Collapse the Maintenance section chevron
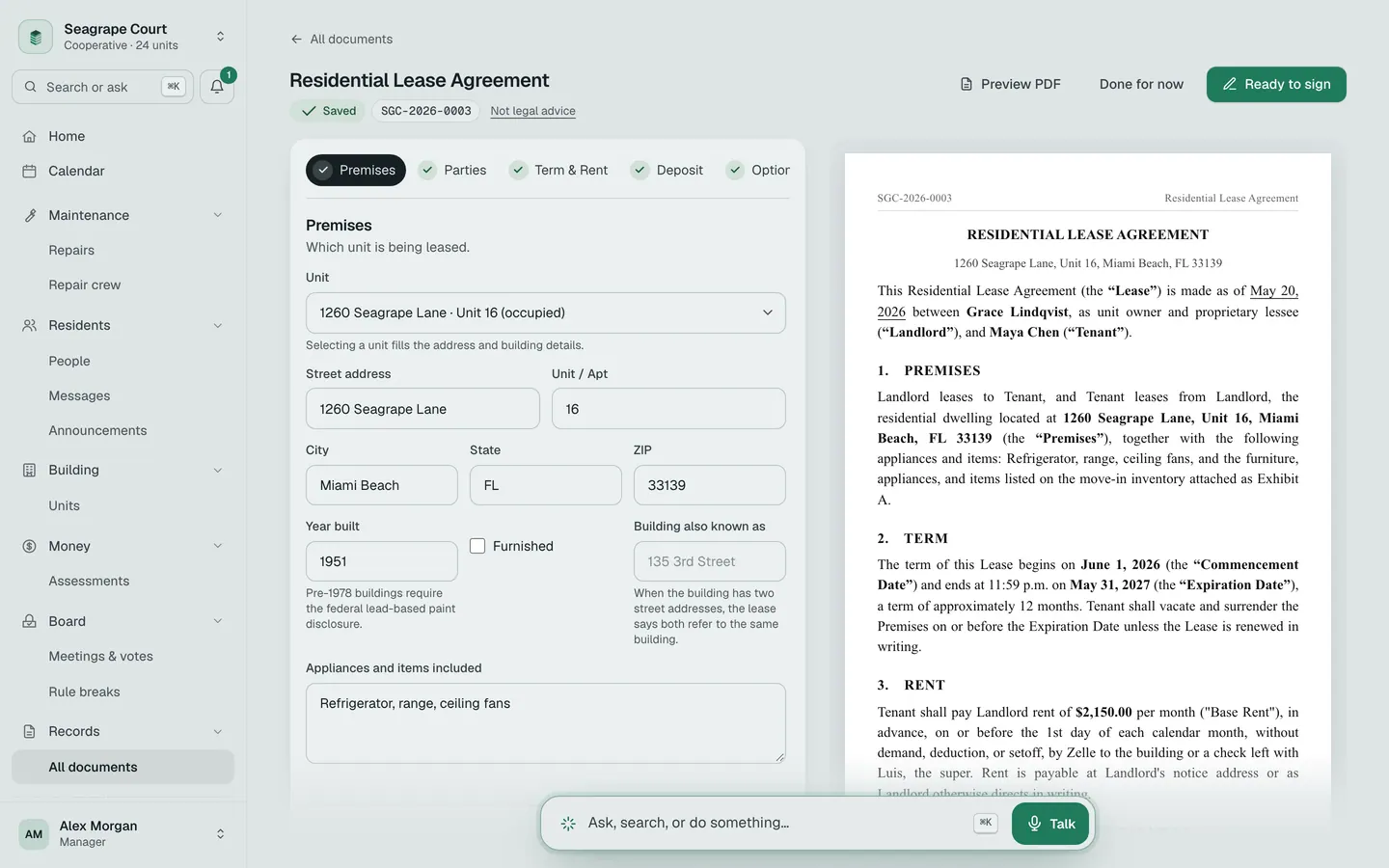 click(218, 215)
